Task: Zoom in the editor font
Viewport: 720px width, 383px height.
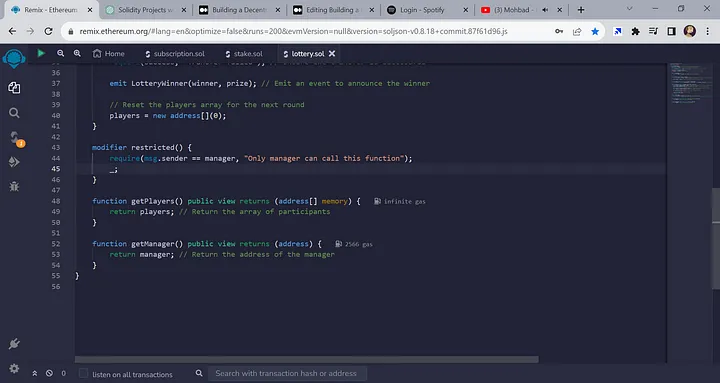Action: (x=77, y=53)
